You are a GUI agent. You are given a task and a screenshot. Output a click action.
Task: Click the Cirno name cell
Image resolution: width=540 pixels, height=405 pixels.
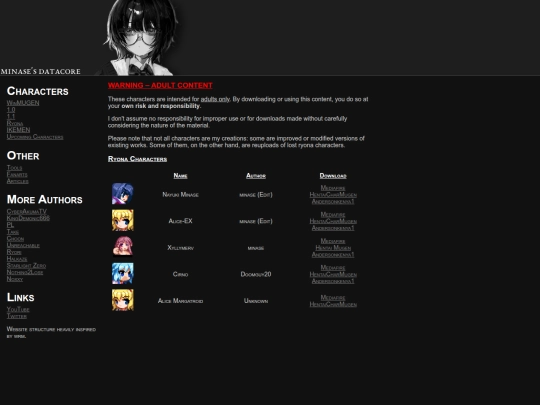point(180,274)
